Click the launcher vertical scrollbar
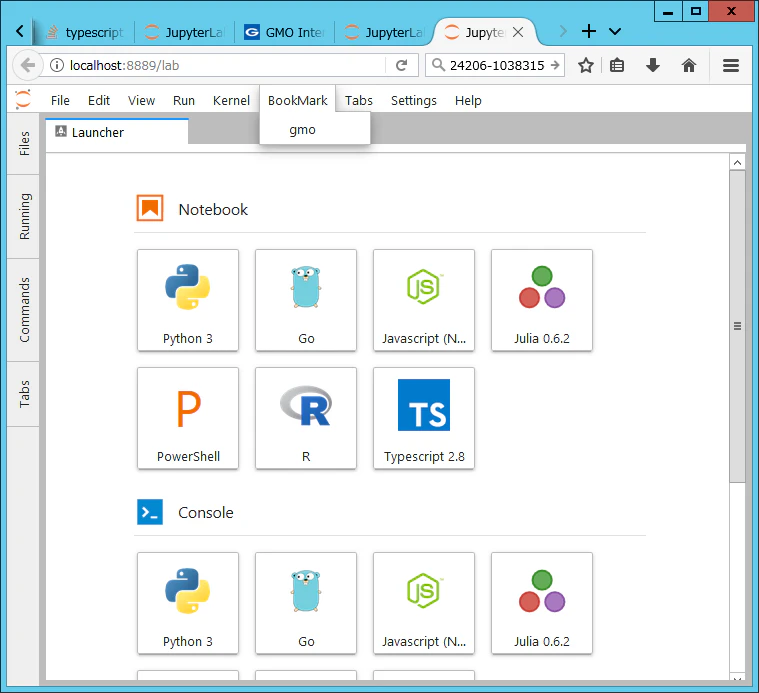759x693 pixels. [x=737, y=326]
